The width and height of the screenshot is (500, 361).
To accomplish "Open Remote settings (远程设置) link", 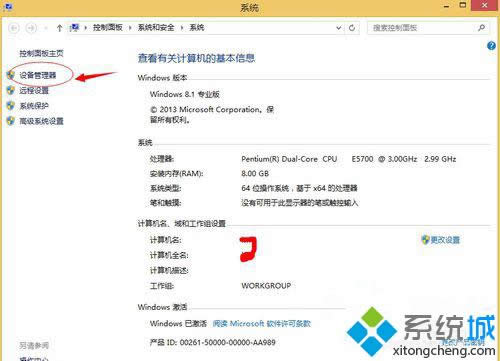I will (x=34, y=90).
